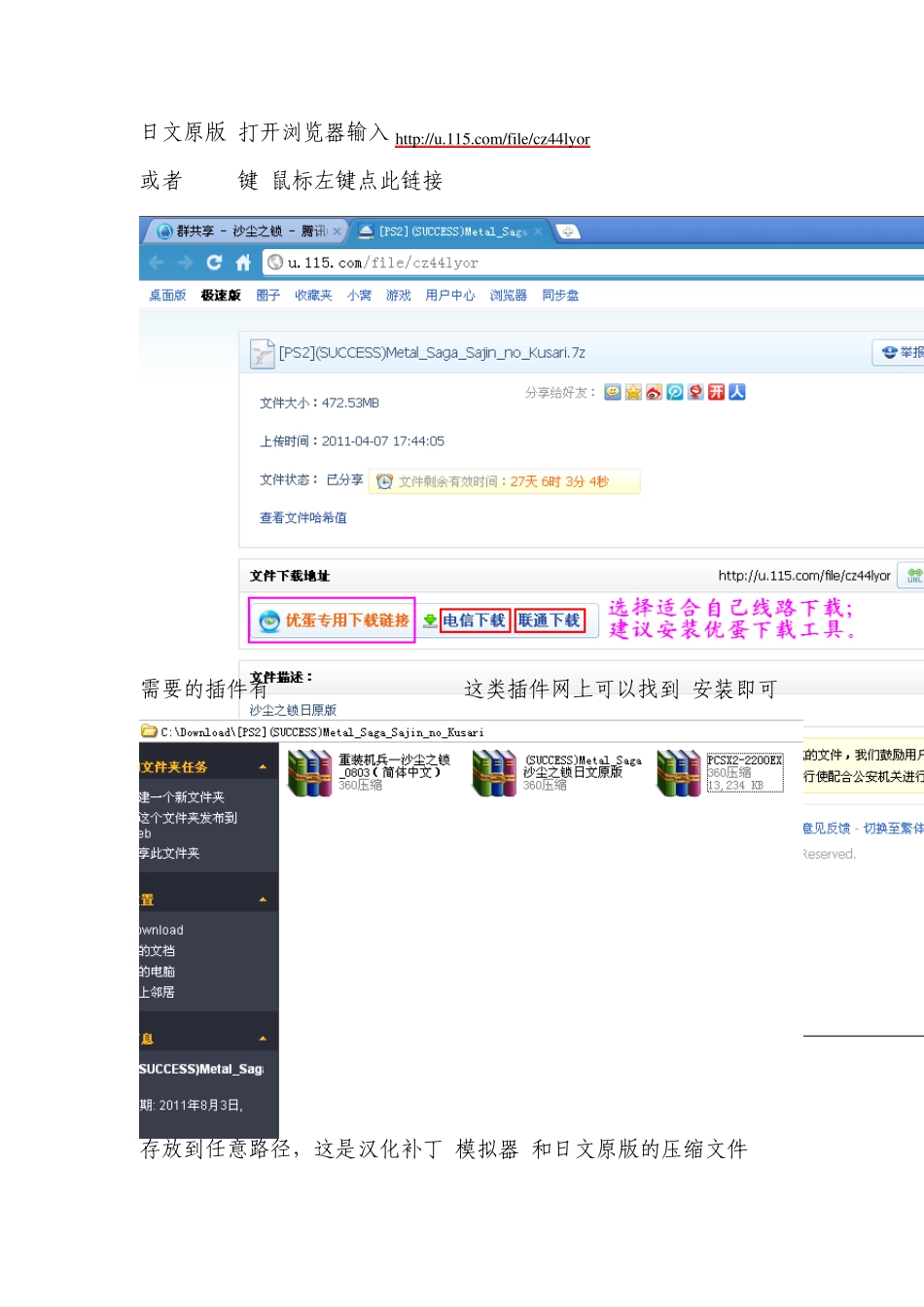The image size is (924, 1307).
Task: Open the Network Neighborhood link in the sidebar
Action: click(158, 992)
